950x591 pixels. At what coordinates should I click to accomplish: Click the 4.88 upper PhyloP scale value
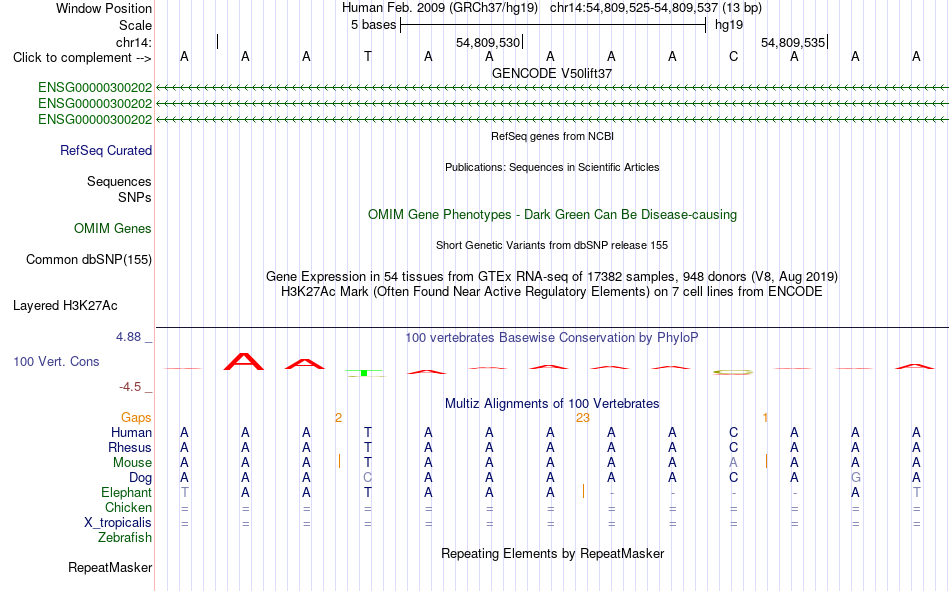(x=128, y=337)
